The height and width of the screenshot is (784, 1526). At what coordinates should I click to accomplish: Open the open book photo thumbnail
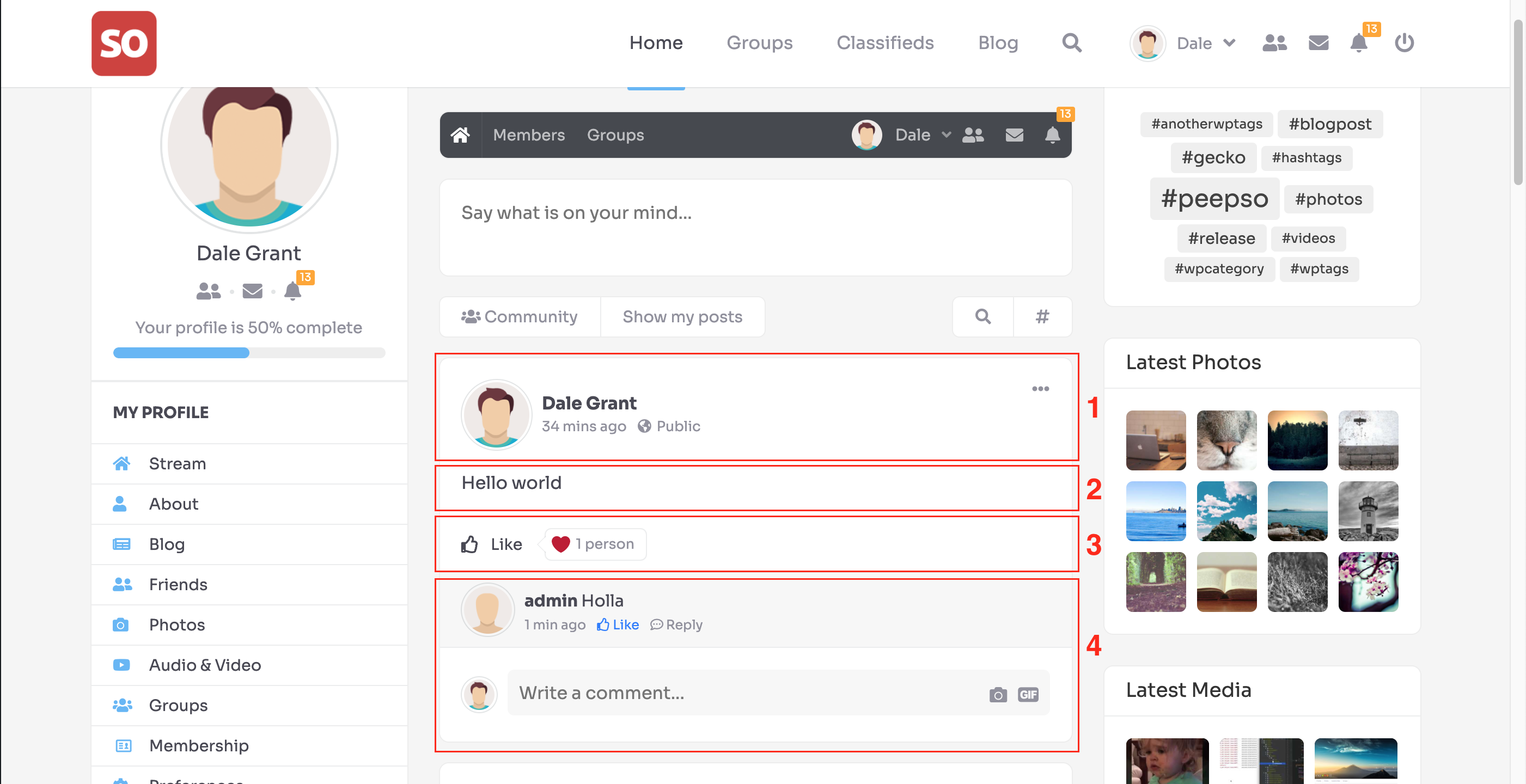point(1226,582)
